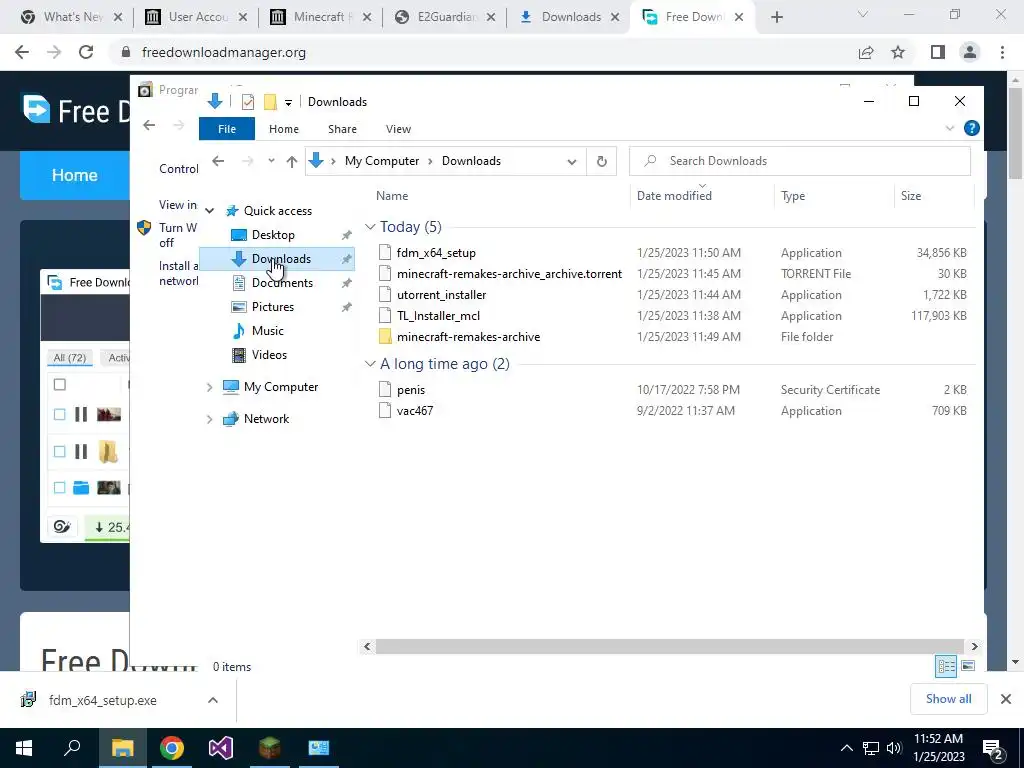Open Explorer help question mark icon
This screenshot has height=768, width=1024.
coord(971,129)
